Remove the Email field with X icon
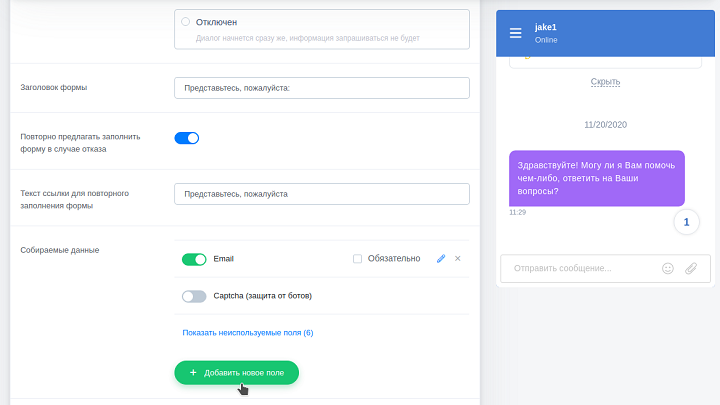Image resolution: width=720 pixels, height=405 pixels. tap(457, 259)
